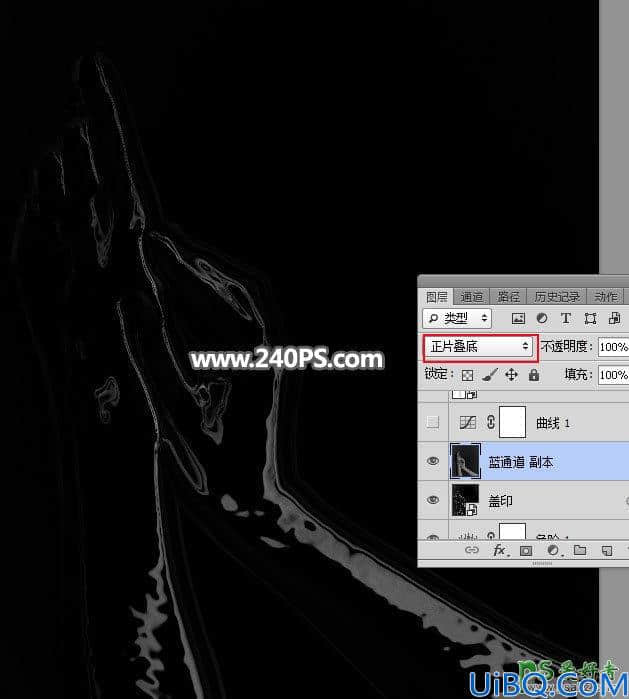
Task: Open the 路径 (Paths) tab
Action: point(508,296)
